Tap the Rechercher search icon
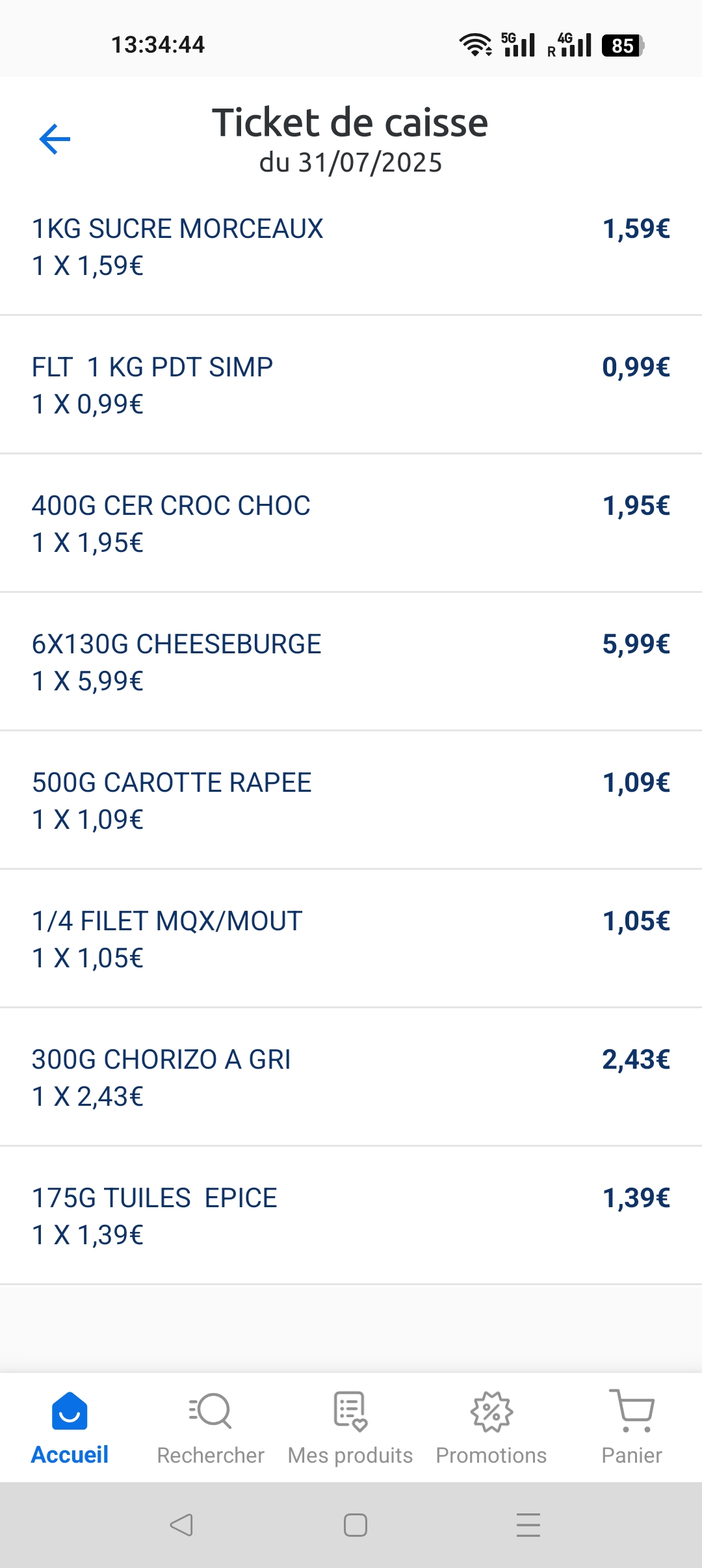Viewport: 702px width, 1568px height. tap(211, 1411)
